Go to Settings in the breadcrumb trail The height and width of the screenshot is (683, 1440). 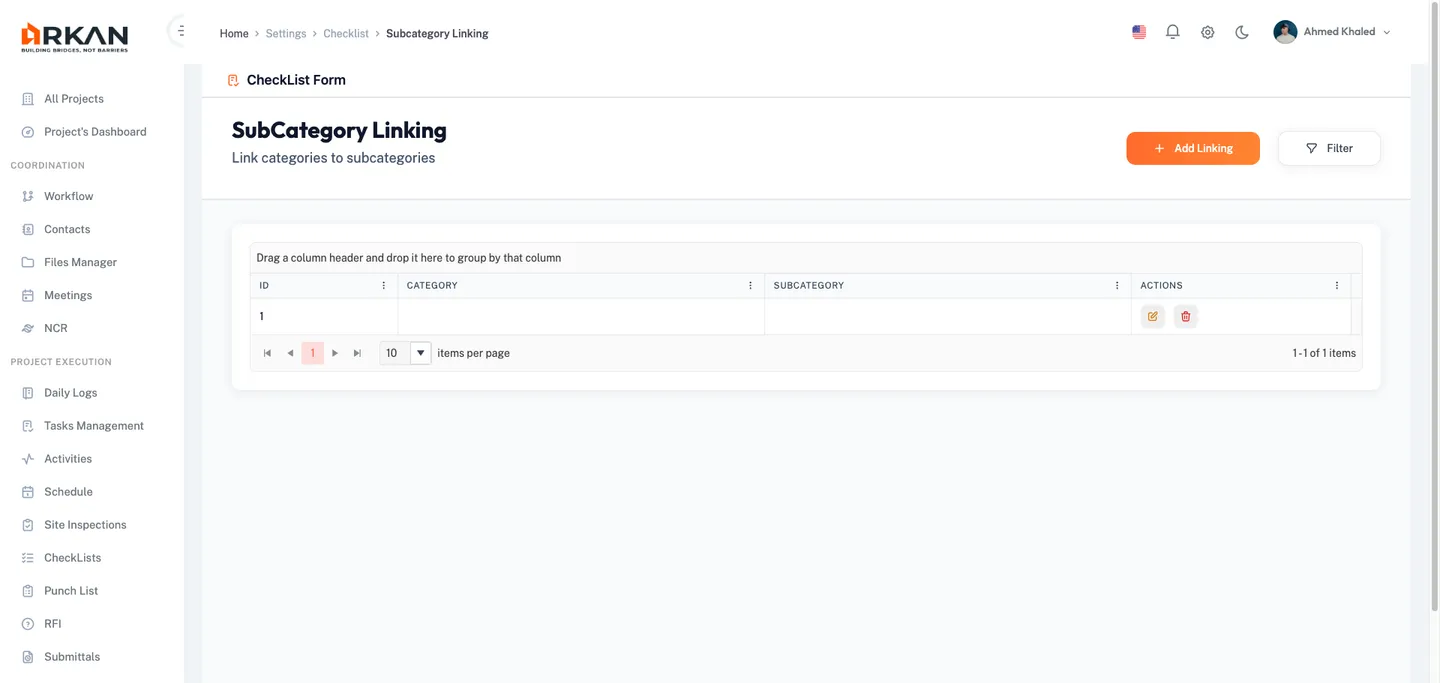pyautogui.click(x=285, y=33)
